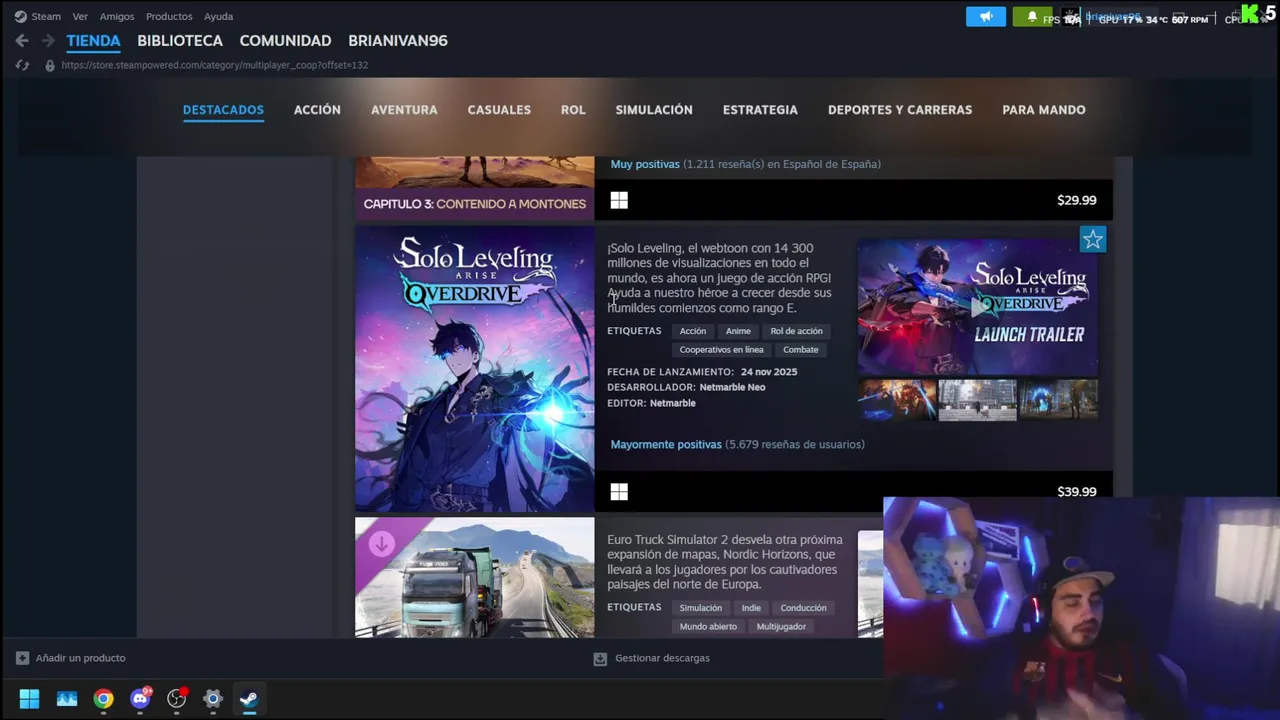Image resolution: width=1280 pixels, height=720 pixels.
Task: Click the Gestionar descargas download icon
Action: (x=600, y=658)
